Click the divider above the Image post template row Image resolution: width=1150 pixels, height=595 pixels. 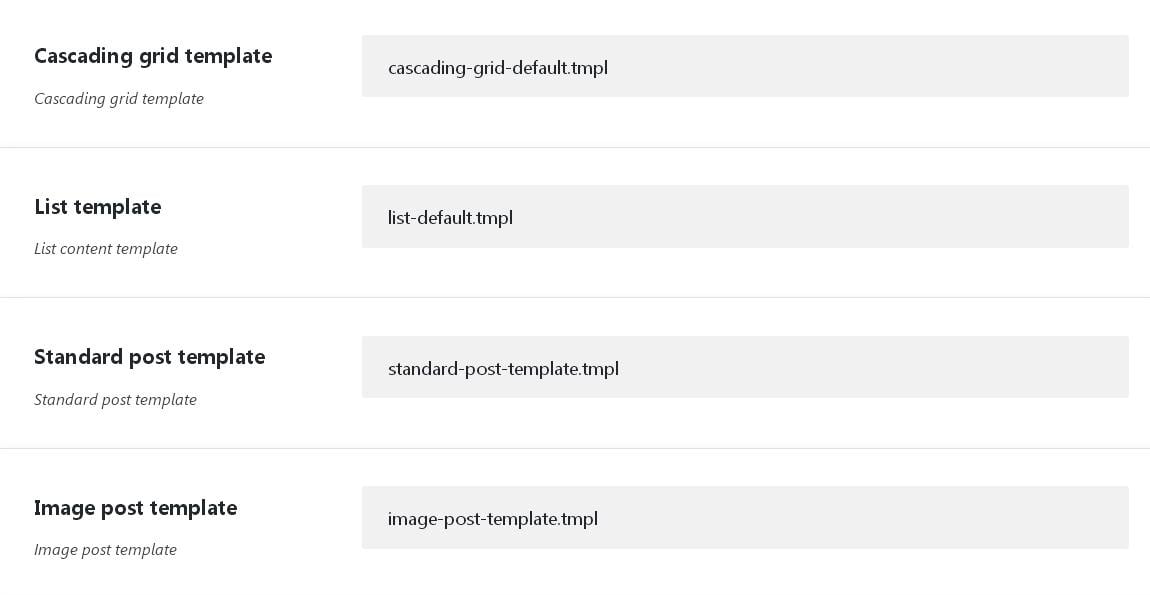coord(575,449)
